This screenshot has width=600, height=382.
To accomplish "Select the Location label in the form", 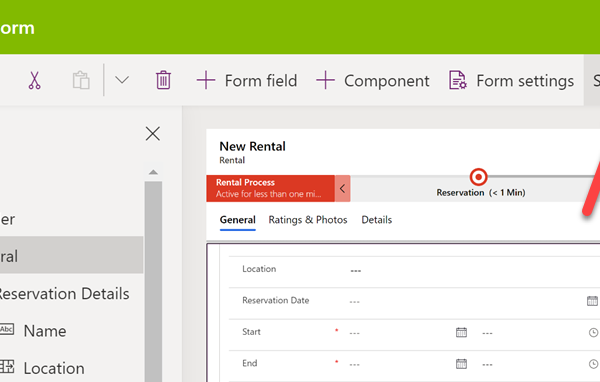I will tap(259, 269).
